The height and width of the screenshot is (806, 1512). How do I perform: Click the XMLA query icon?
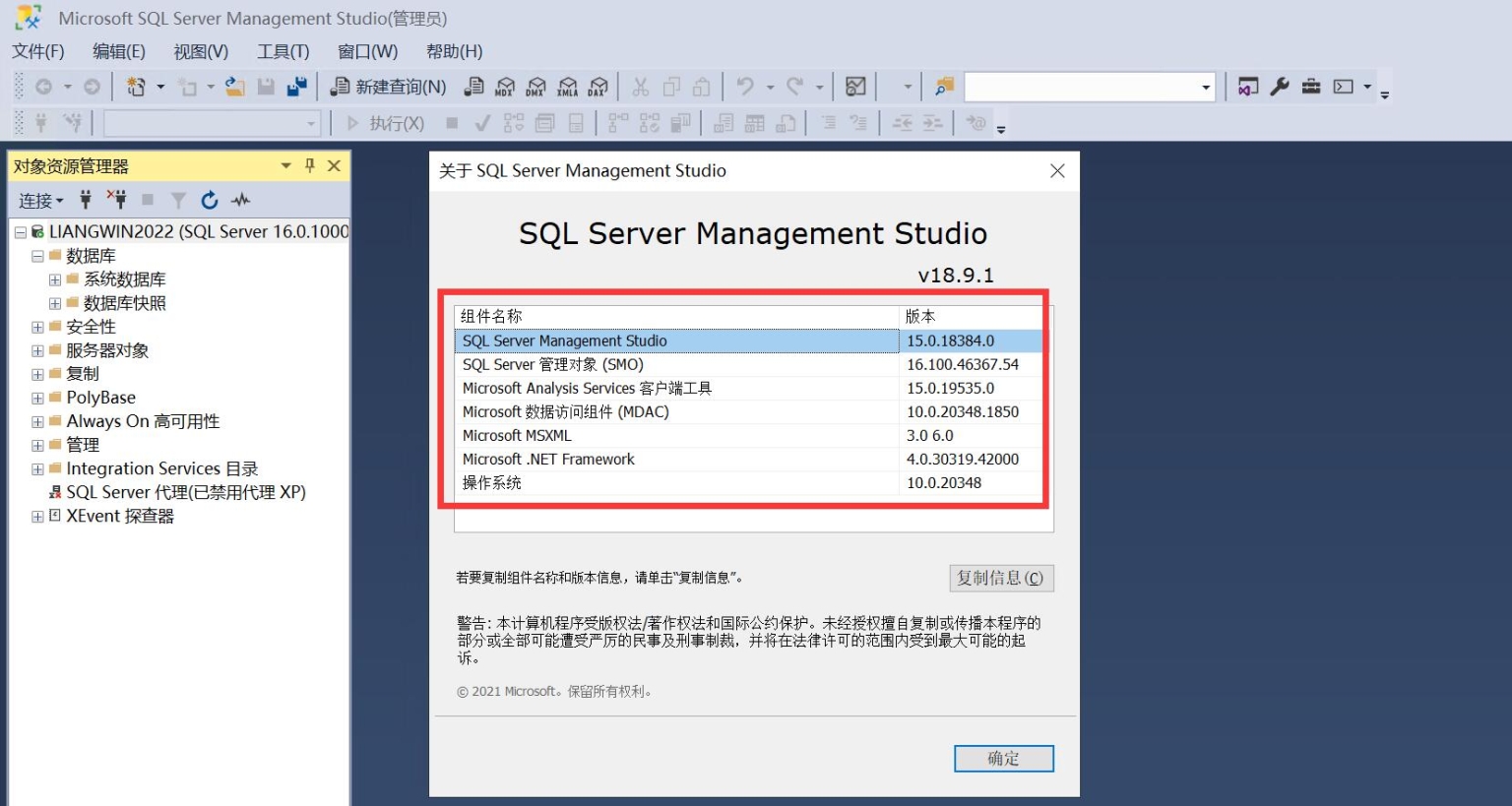(568, 87)
